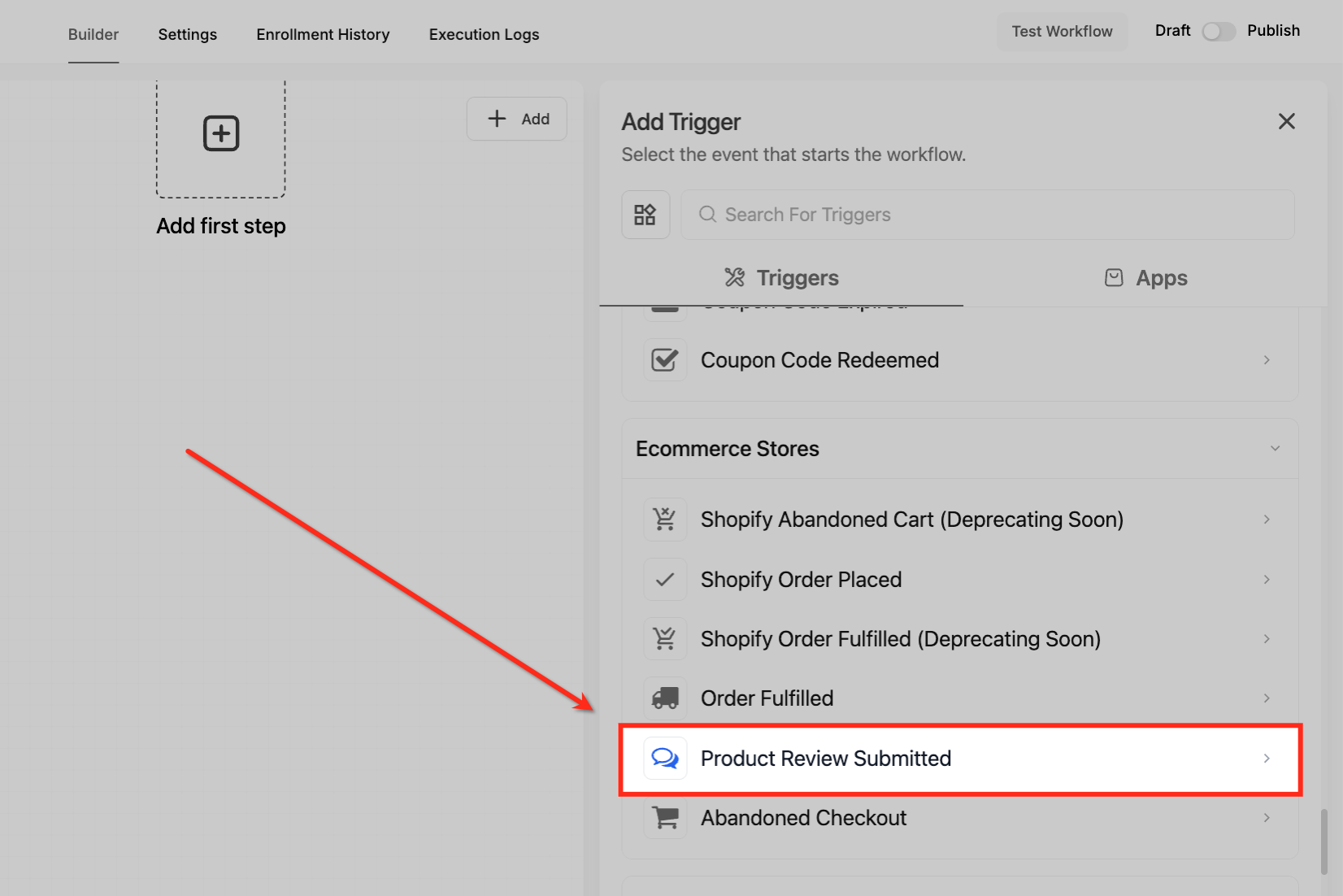Click the Publish label
Screen dimensions: 1343x896
point(1274,31)
